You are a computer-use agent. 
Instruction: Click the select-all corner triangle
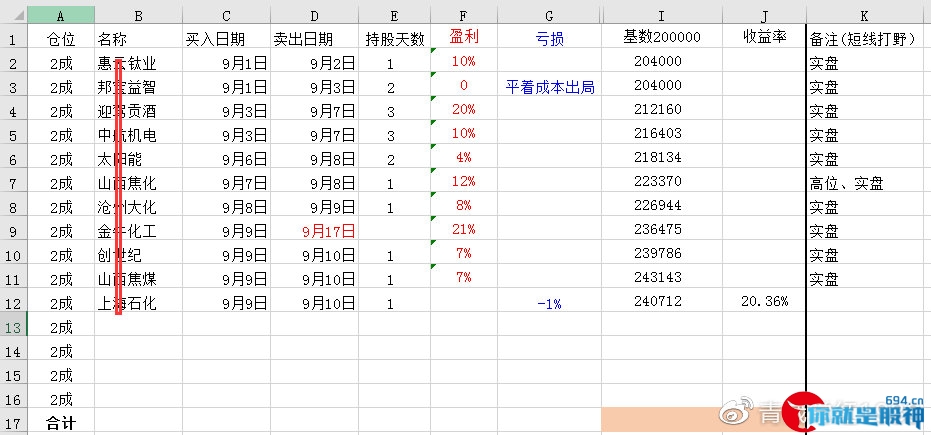point(18,15)
